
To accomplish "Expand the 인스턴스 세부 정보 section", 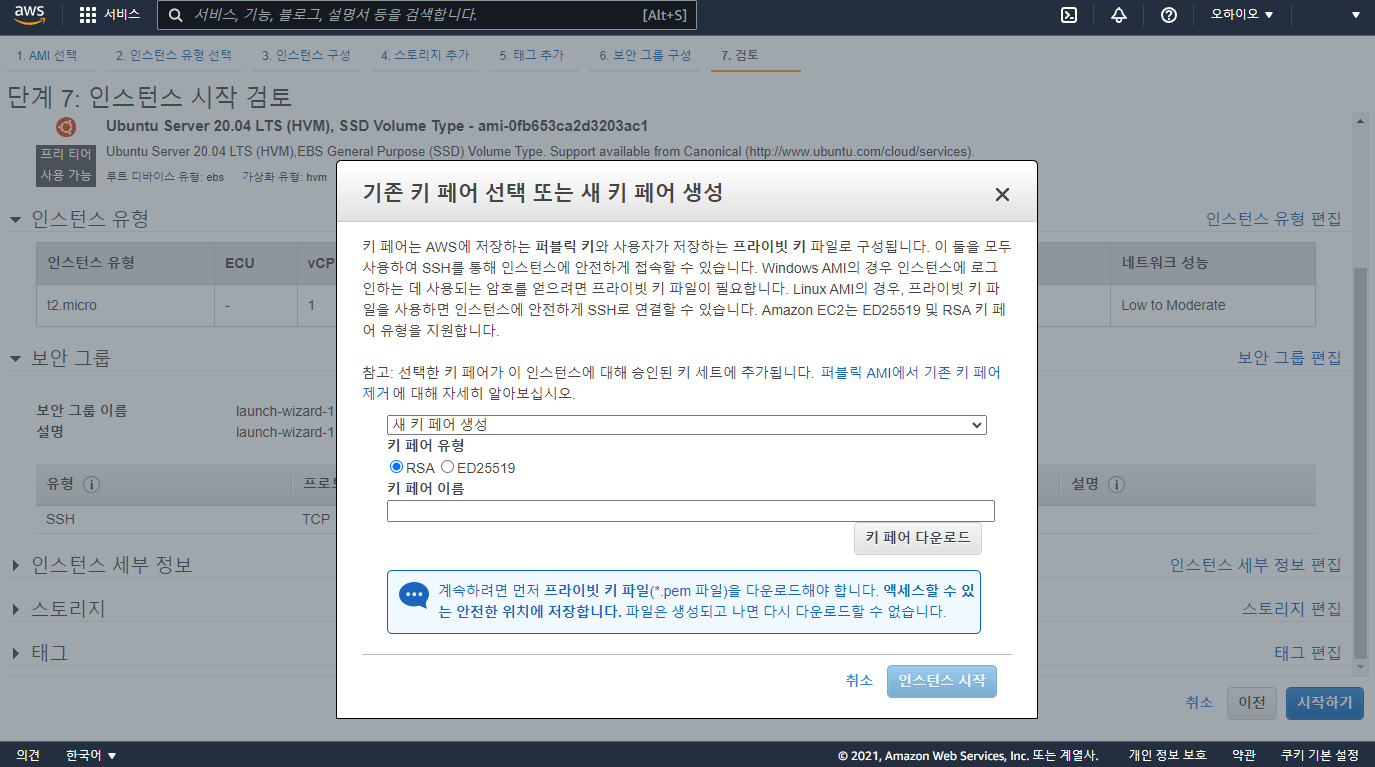I will [15, 566].
